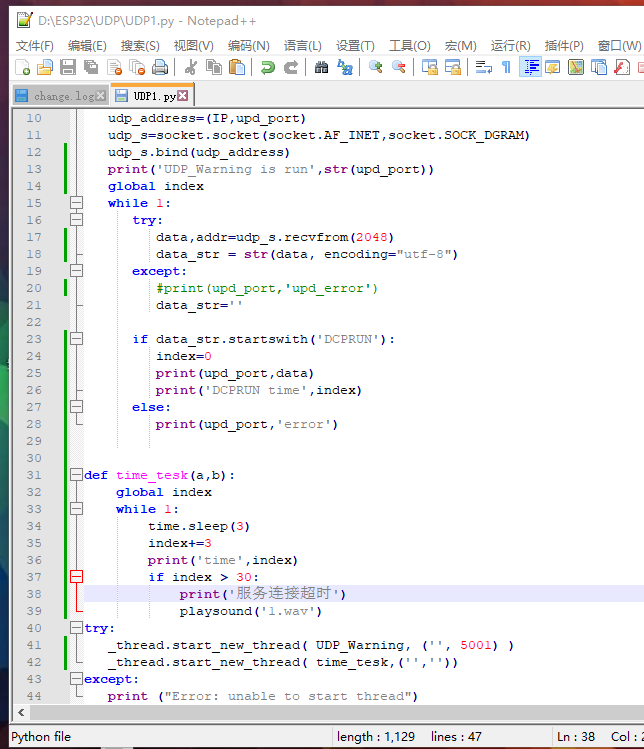Screen dimensions: 644x749
Task: Click the Cut scissors icon
Action: pyautogui.click(x=190, y=68)
